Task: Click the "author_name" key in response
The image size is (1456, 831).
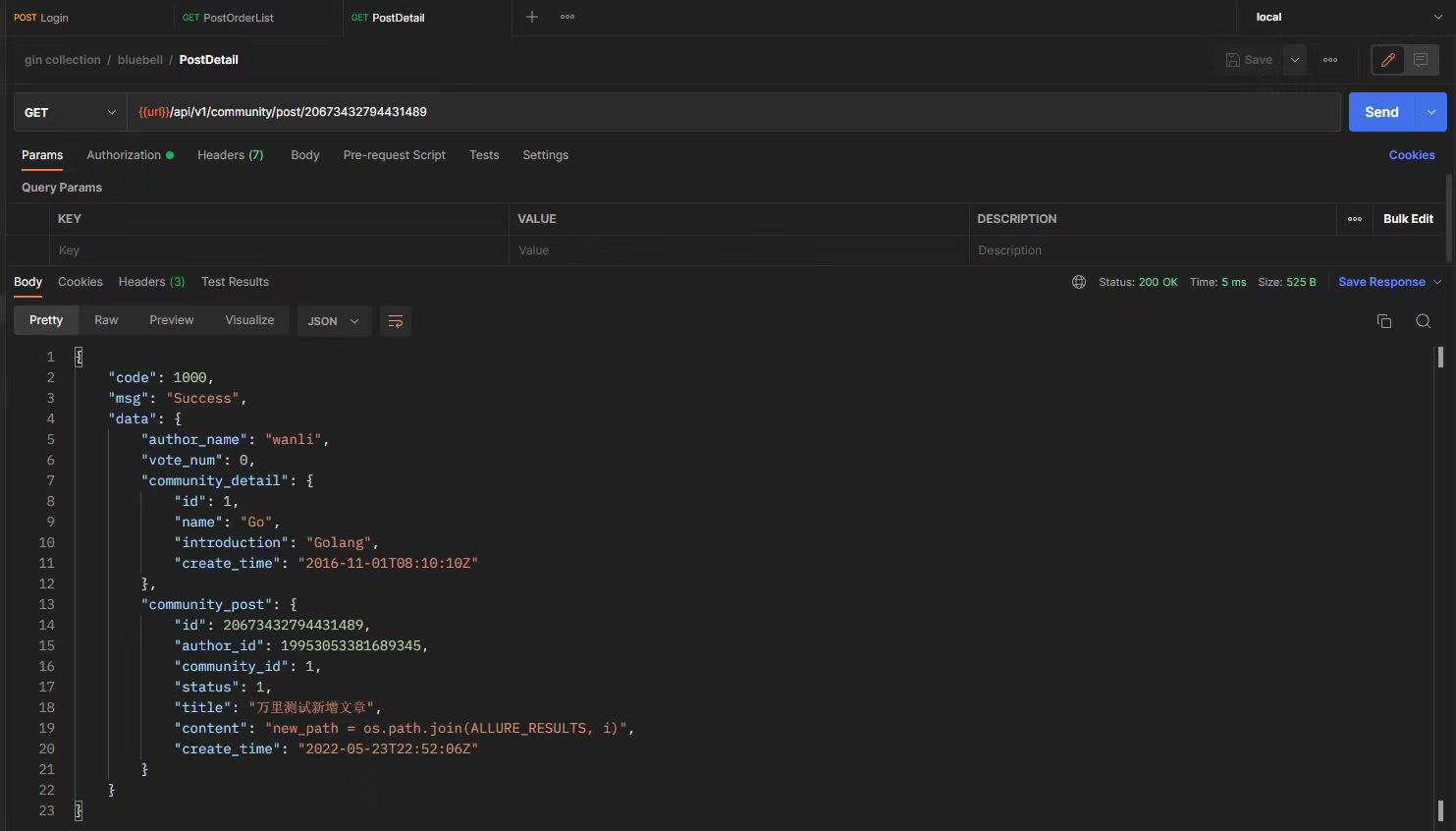Action: 196,439
